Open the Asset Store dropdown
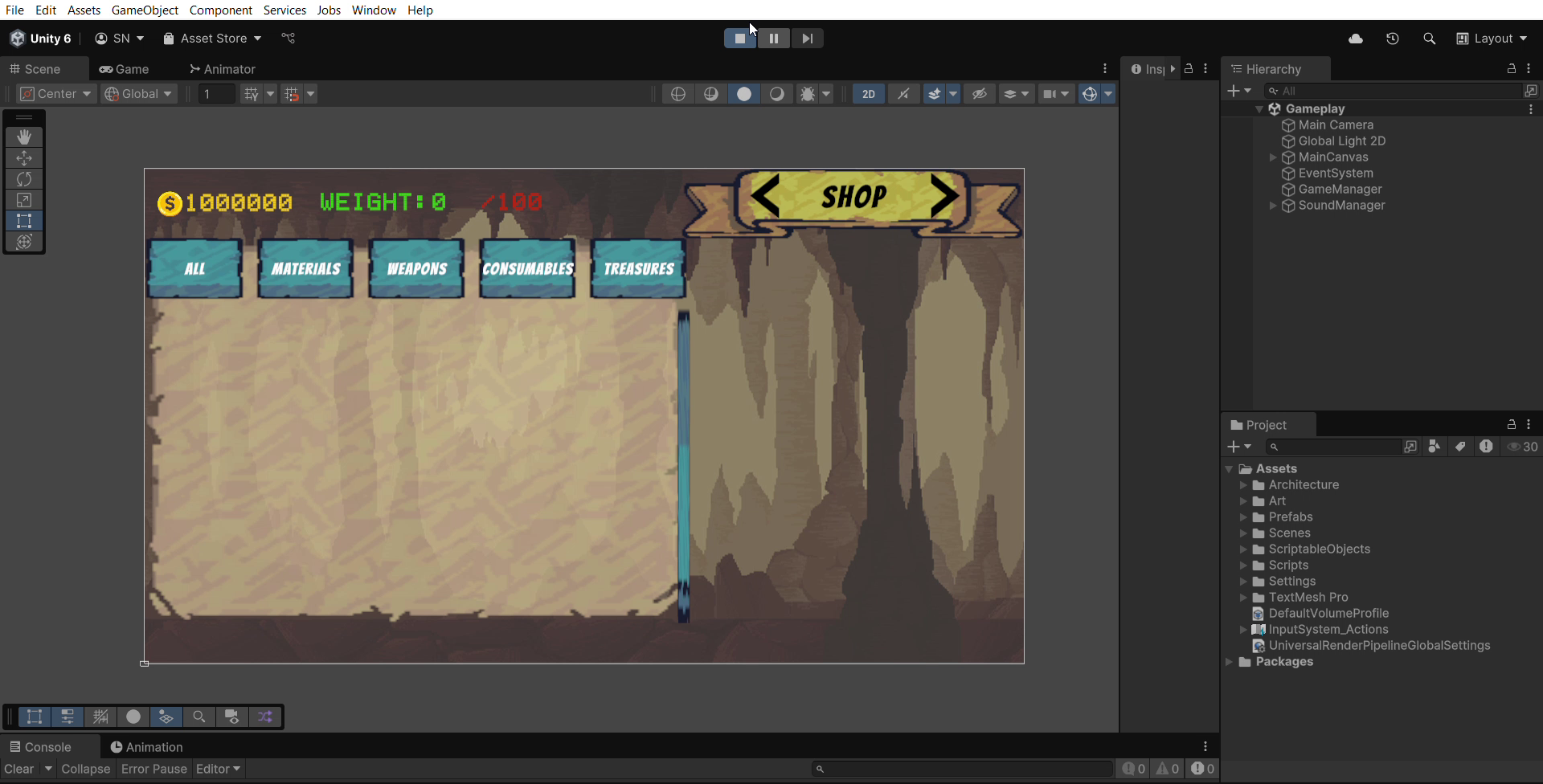 pyautogui.click(x=213, y=39)
